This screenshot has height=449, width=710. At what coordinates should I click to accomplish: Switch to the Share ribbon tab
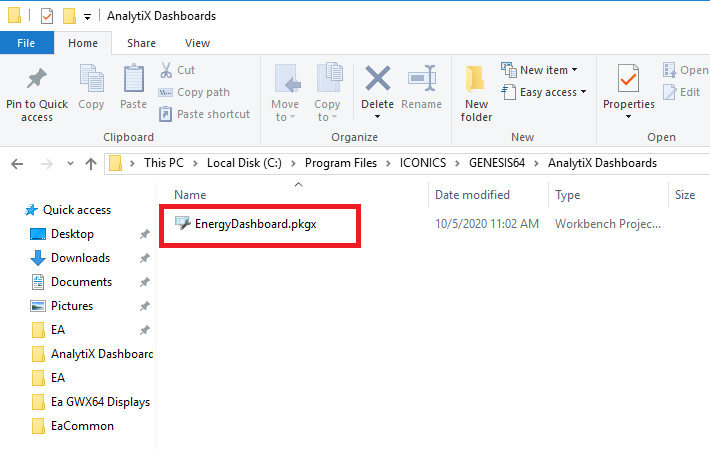click(x=141, y=43)
